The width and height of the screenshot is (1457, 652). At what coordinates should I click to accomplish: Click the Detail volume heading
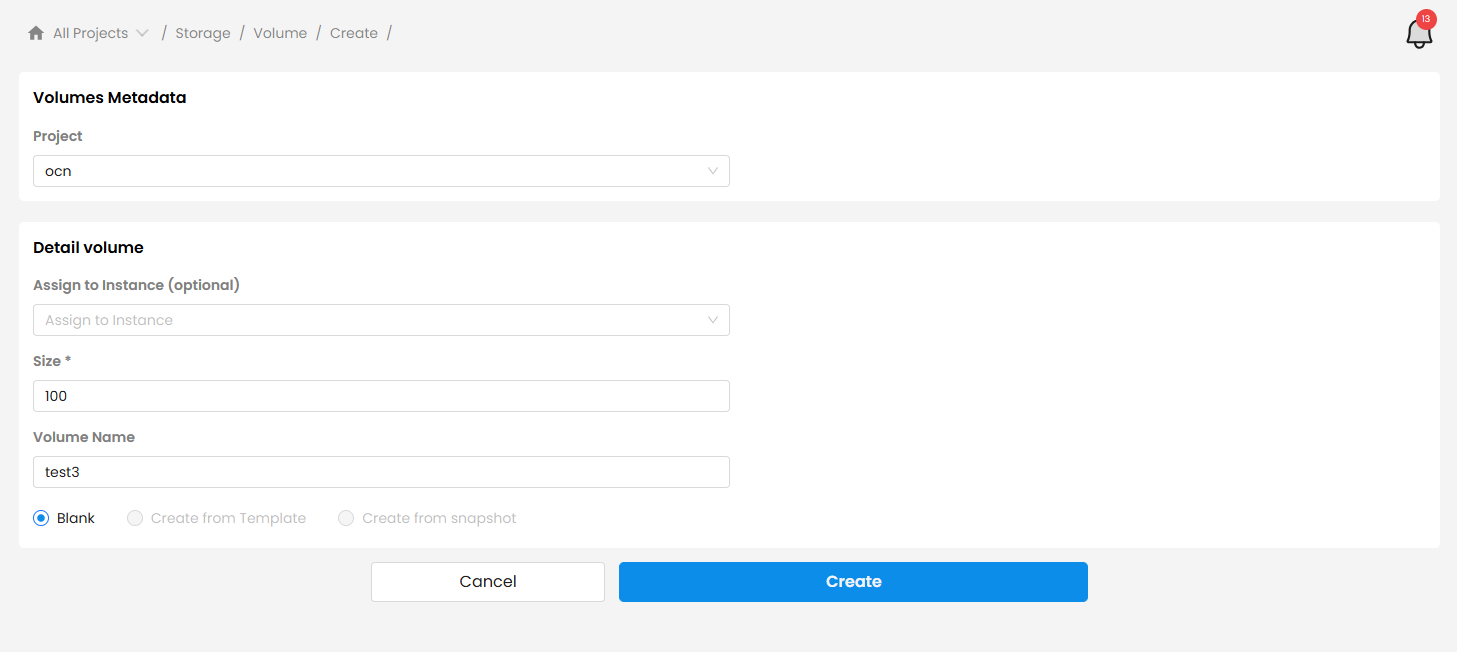pyautogui.click(x=88, y=247)
